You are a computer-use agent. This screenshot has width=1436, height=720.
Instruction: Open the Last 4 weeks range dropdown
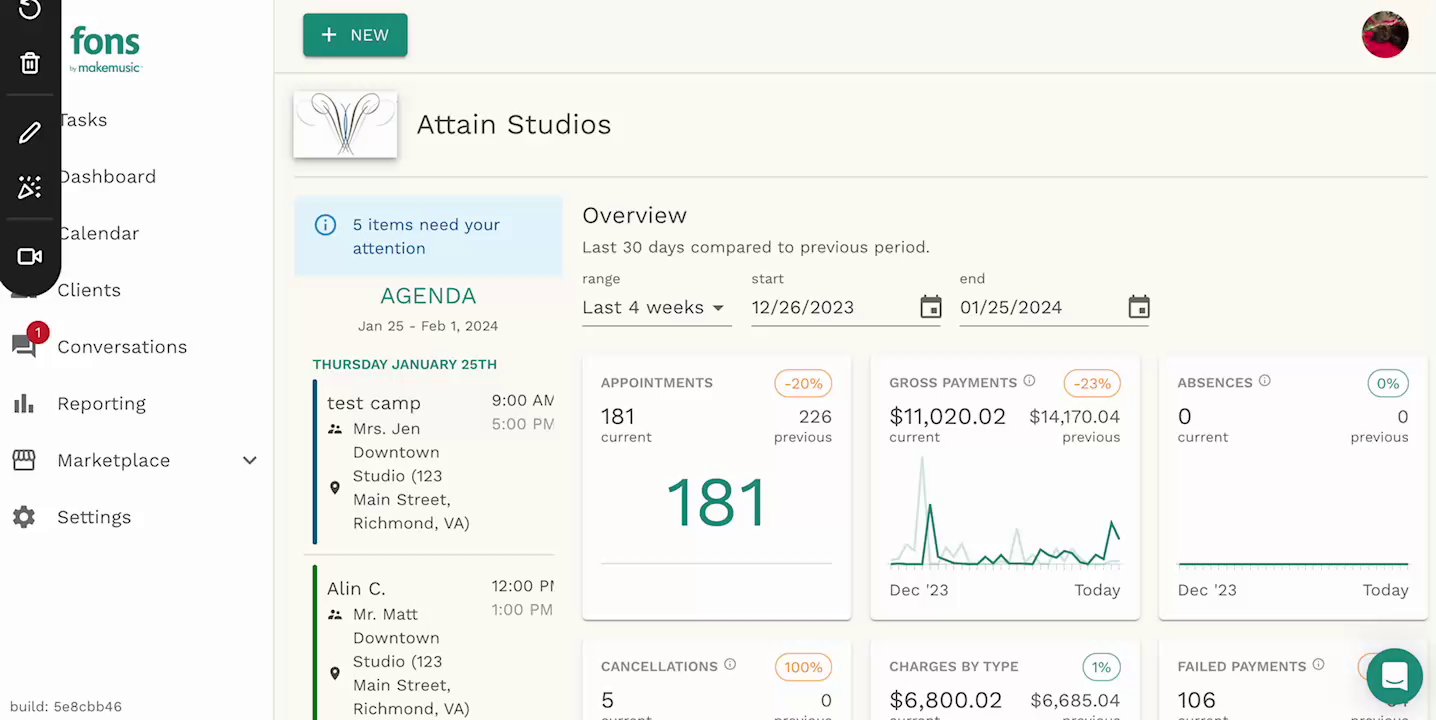pos(655,308)
